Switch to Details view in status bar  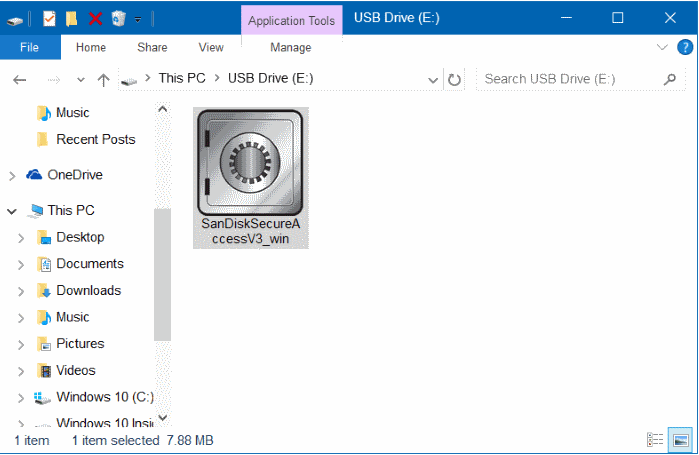click(655, 440)
